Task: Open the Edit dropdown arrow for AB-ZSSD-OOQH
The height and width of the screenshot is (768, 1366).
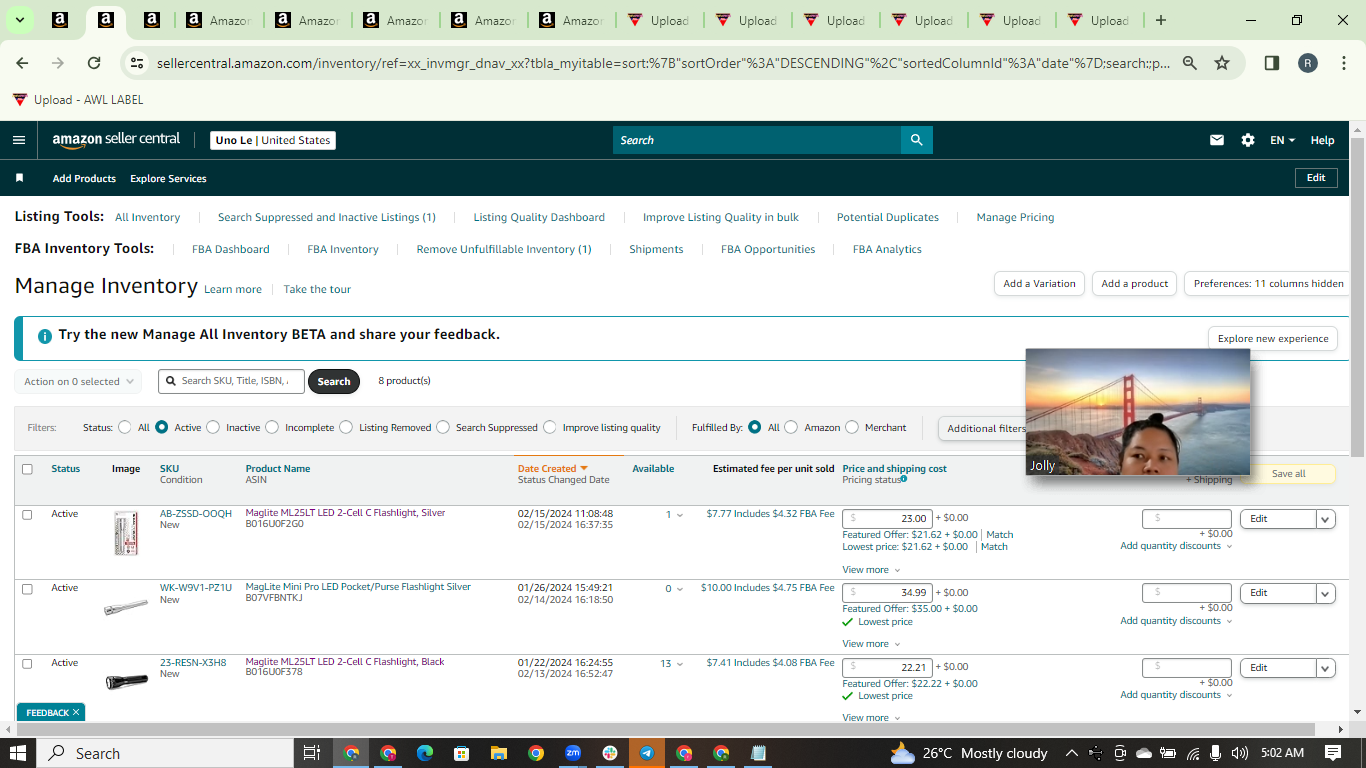Action: [x=1326, y=519]
